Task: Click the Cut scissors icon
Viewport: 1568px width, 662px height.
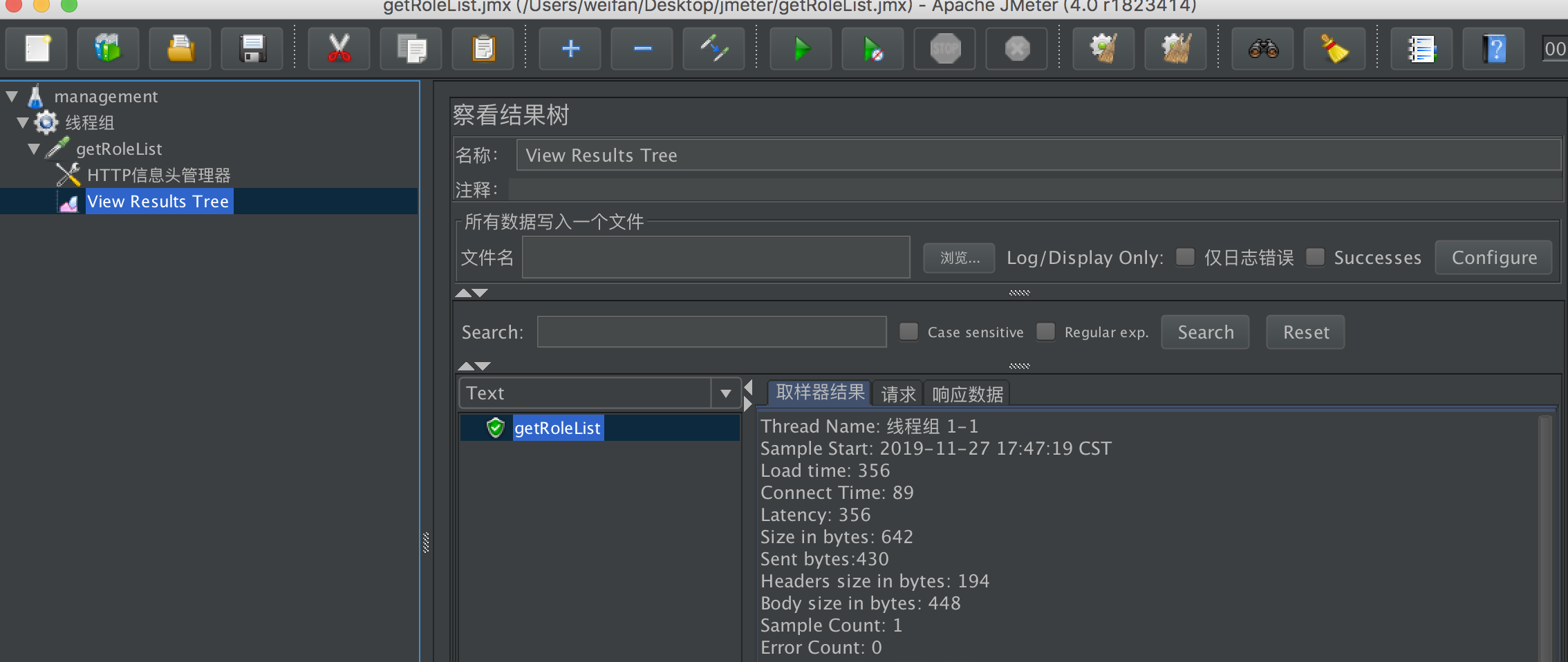Action: click(339, 49)
